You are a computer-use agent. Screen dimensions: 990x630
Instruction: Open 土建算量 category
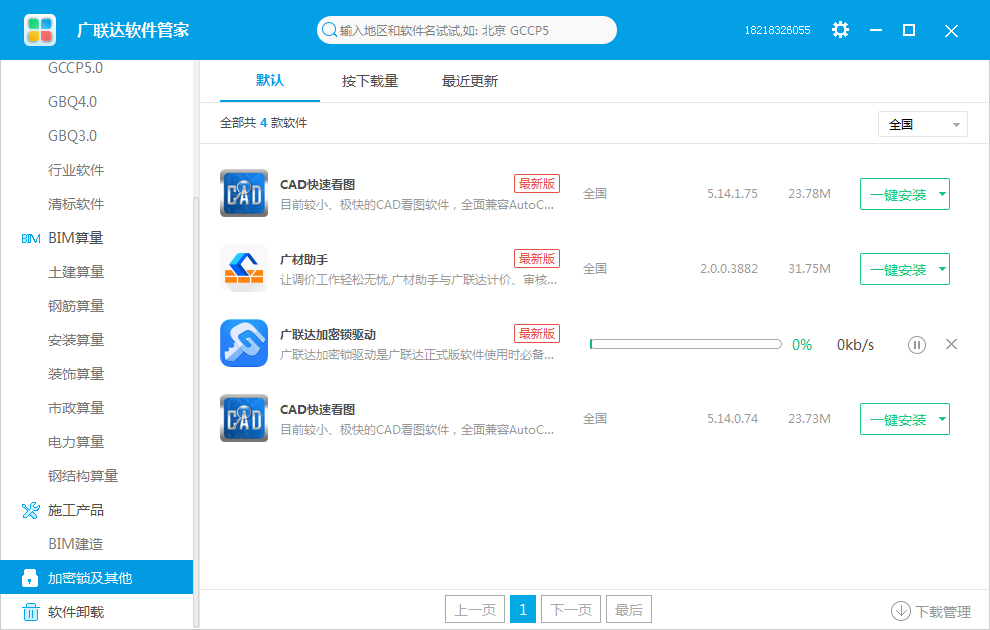click(x=76, y=272)
